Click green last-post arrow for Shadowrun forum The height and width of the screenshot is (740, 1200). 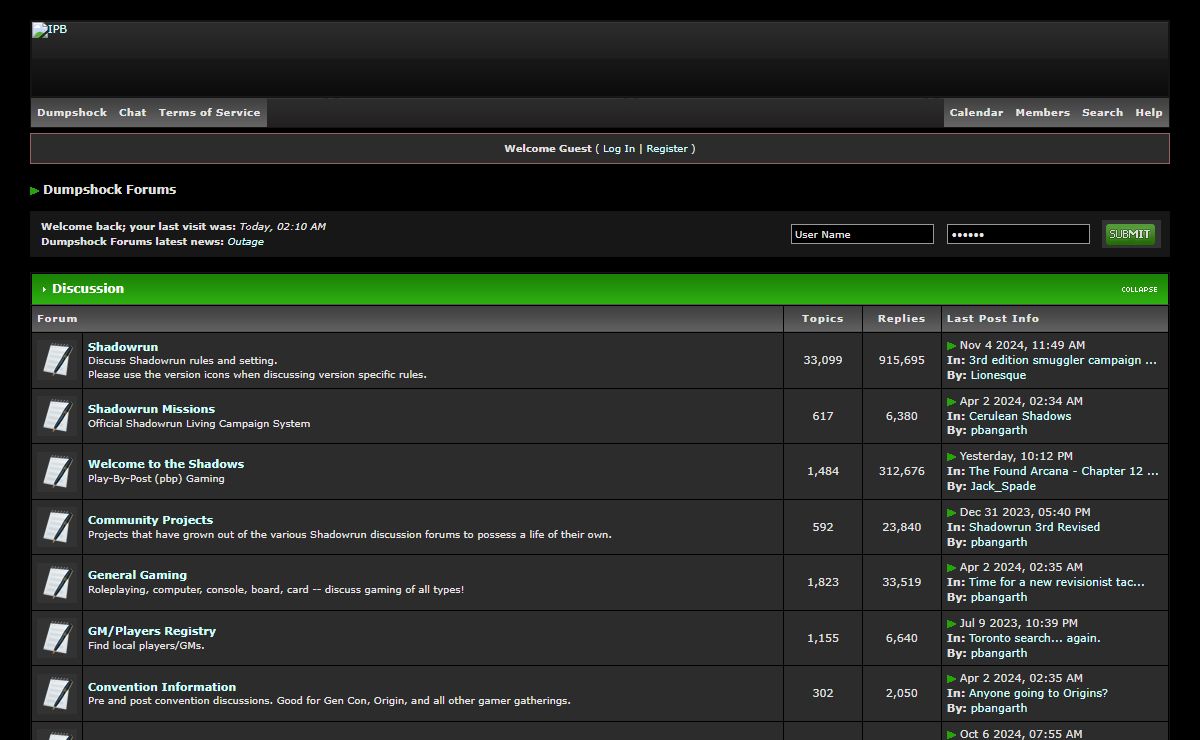[x=952, y=346]
